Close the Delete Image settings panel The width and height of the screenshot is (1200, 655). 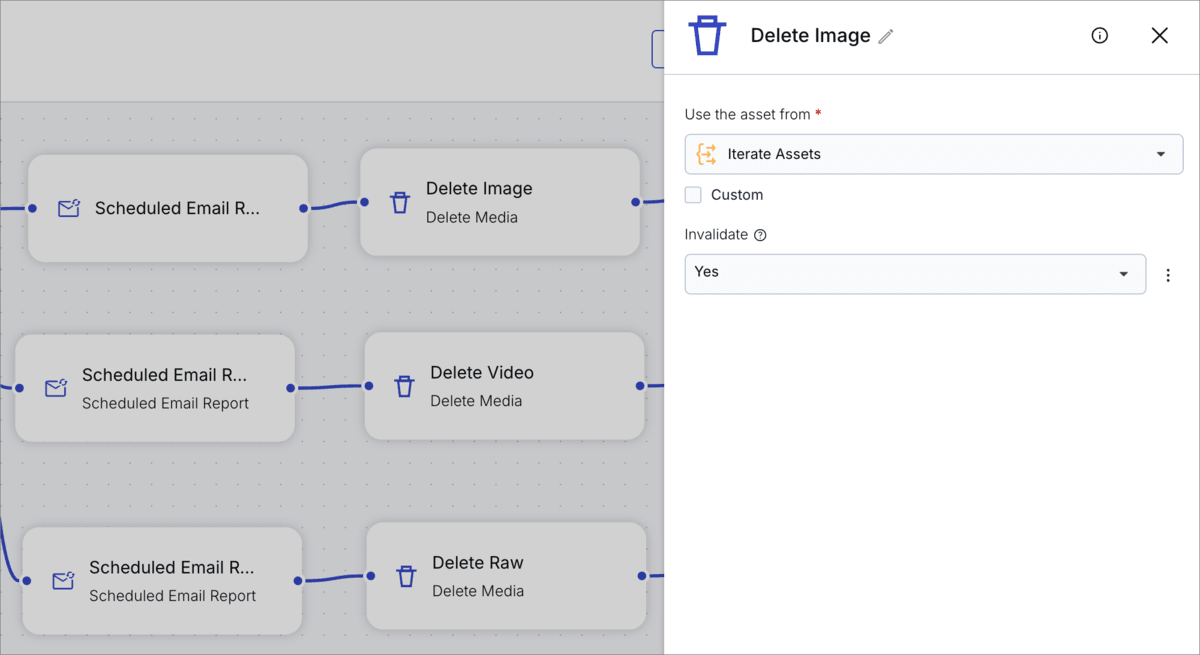[x=1159, y=35]
